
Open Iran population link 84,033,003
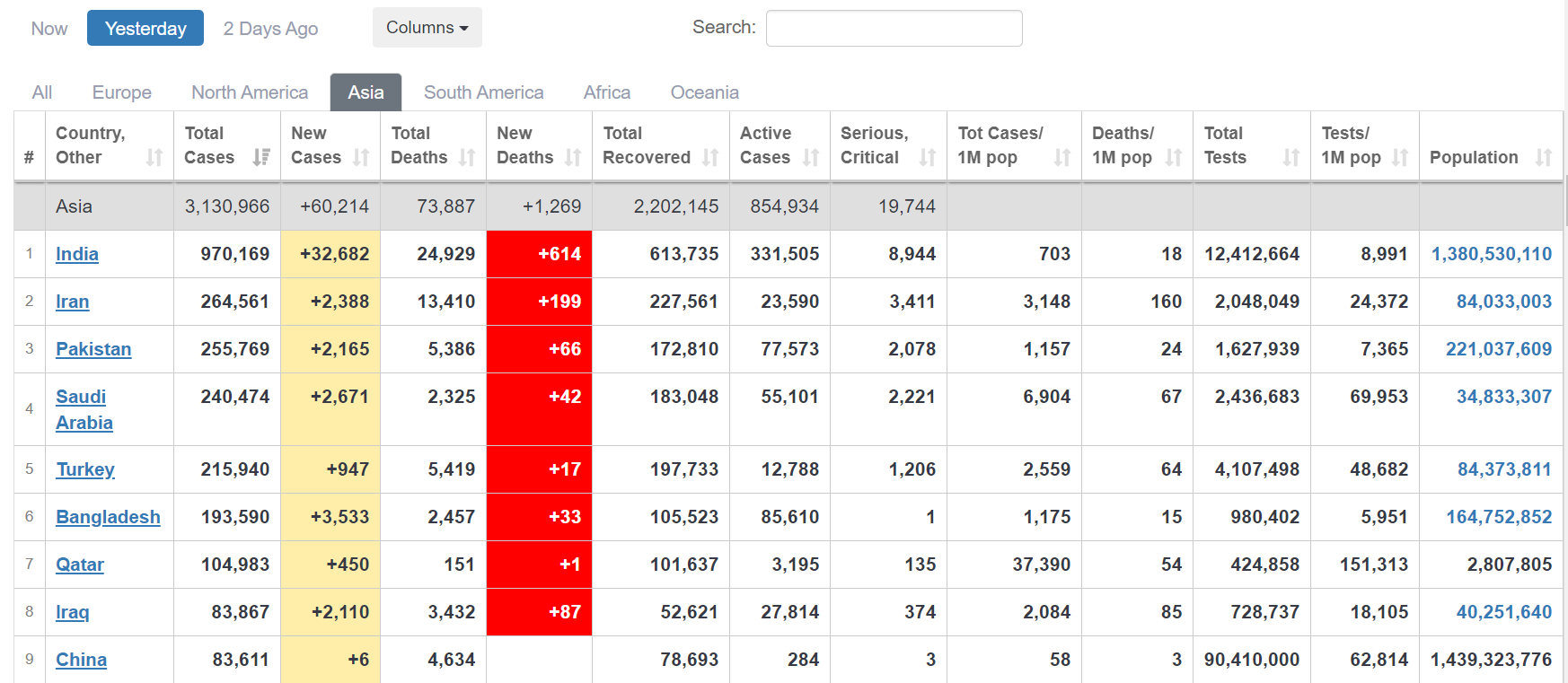click(x=1504, y=302)
